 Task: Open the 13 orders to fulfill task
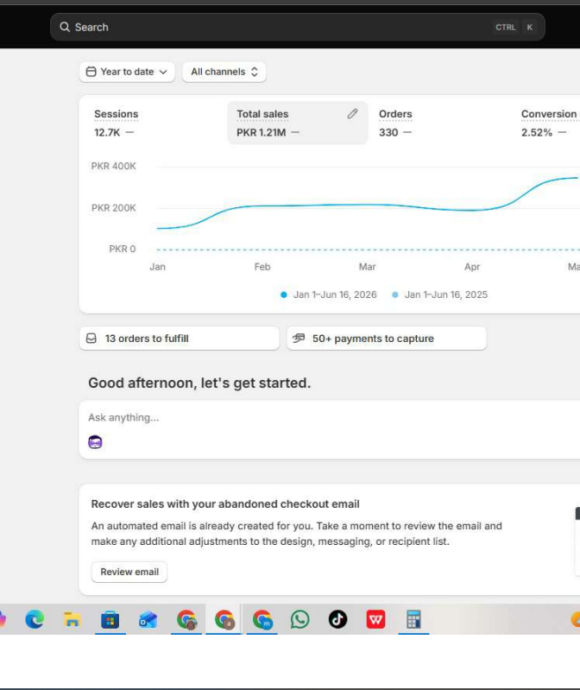[x=179, y=338]
